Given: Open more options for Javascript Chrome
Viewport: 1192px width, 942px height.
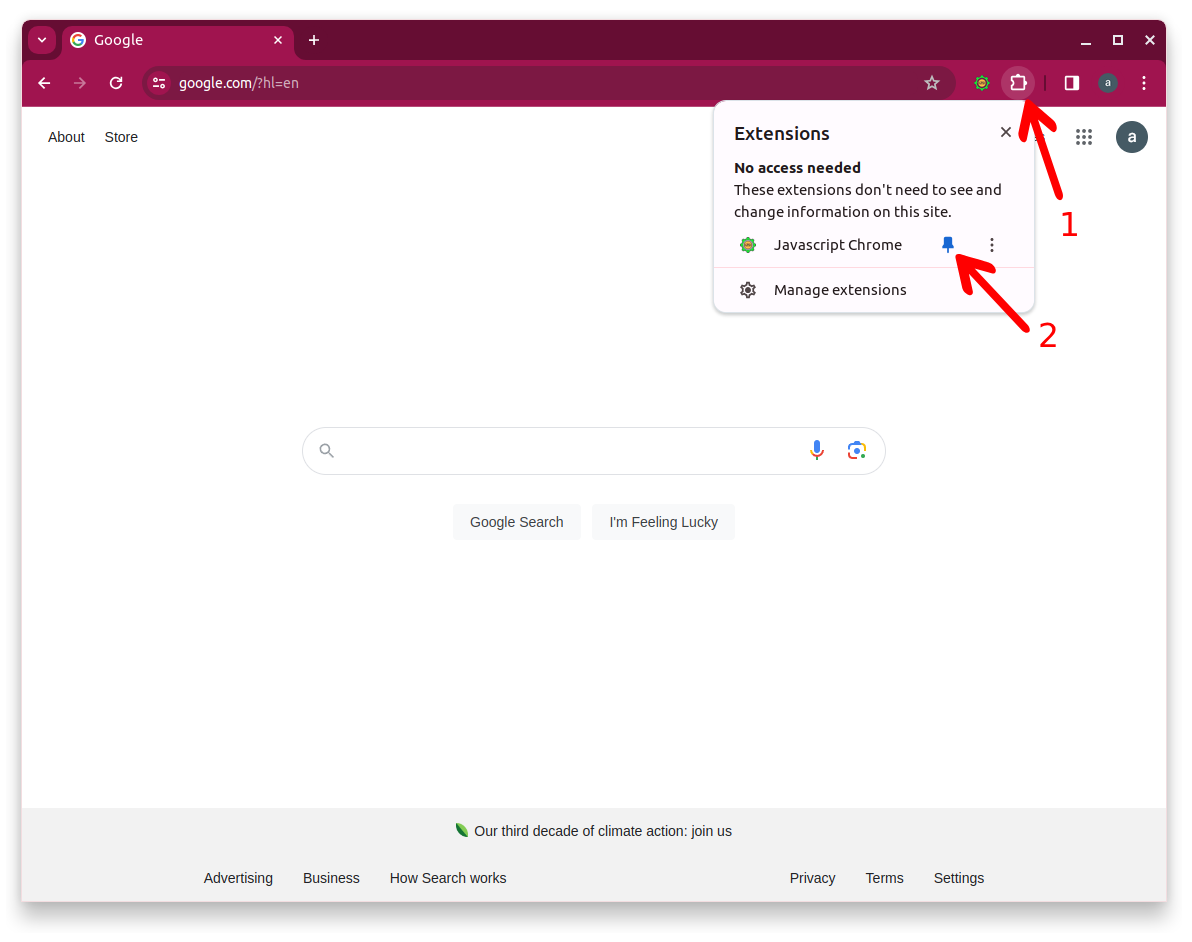Looking at the screenshot, I should [991, 245].
